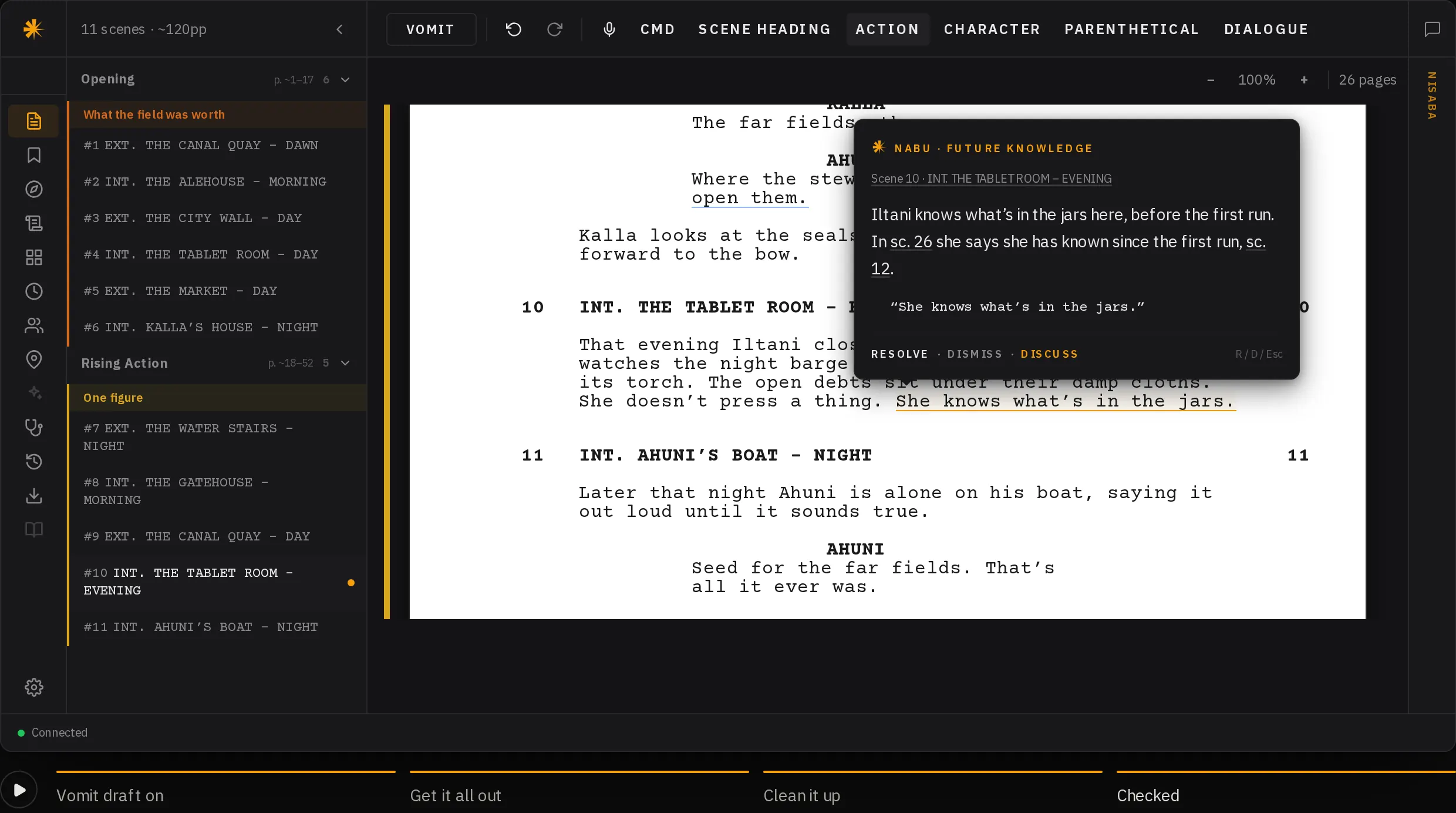Click the undo arrow icon
Image resolution: width=1456 pixels, height=813 pixels.
click(x=514, y=29)
